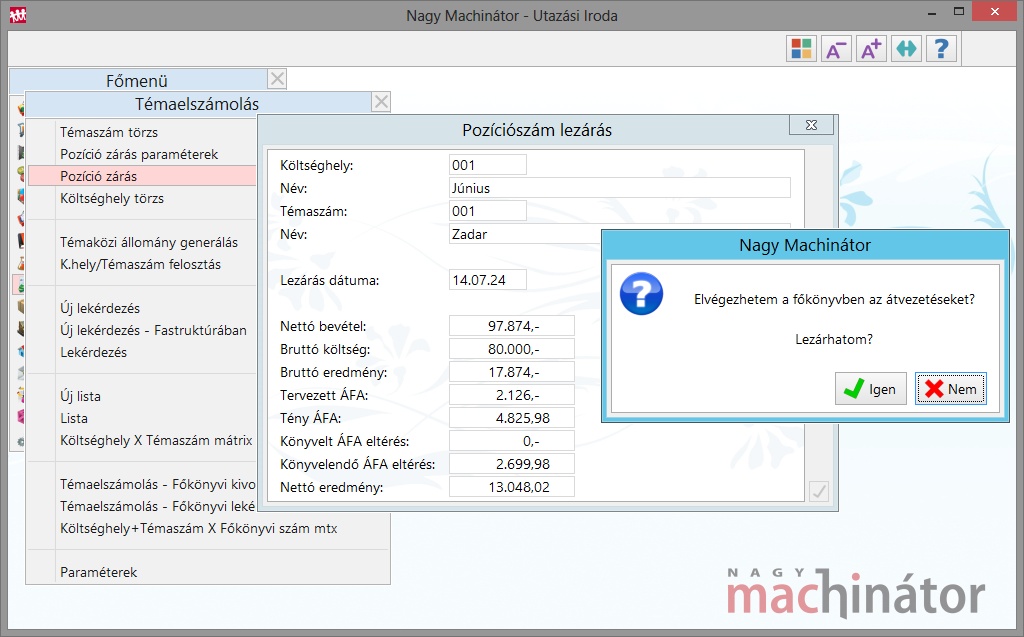
Task: Close the Témaelszámolás menu panel
Action: tap(381, 102)
